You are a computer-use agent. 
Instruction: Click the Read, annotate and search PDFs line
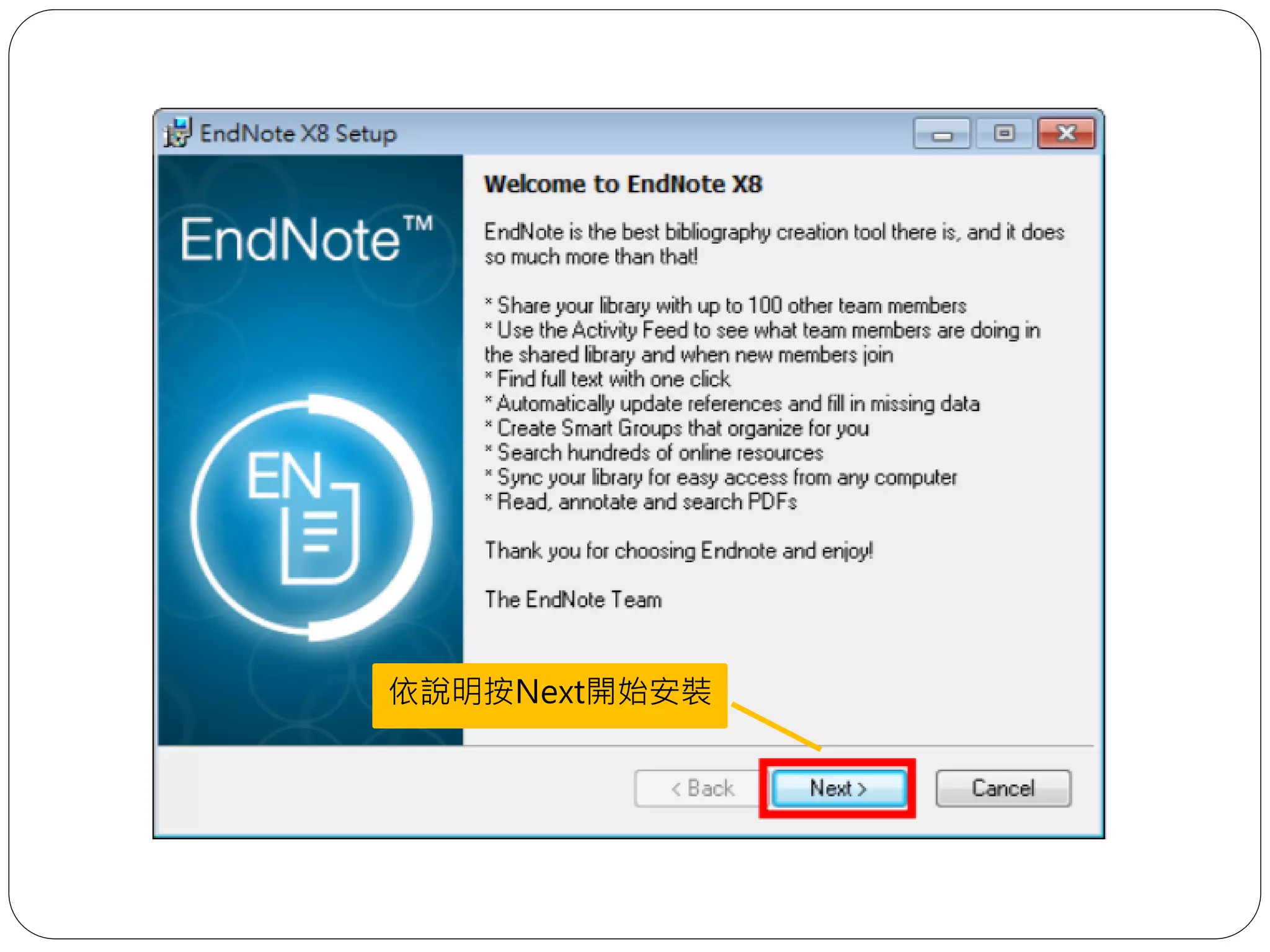641,501
